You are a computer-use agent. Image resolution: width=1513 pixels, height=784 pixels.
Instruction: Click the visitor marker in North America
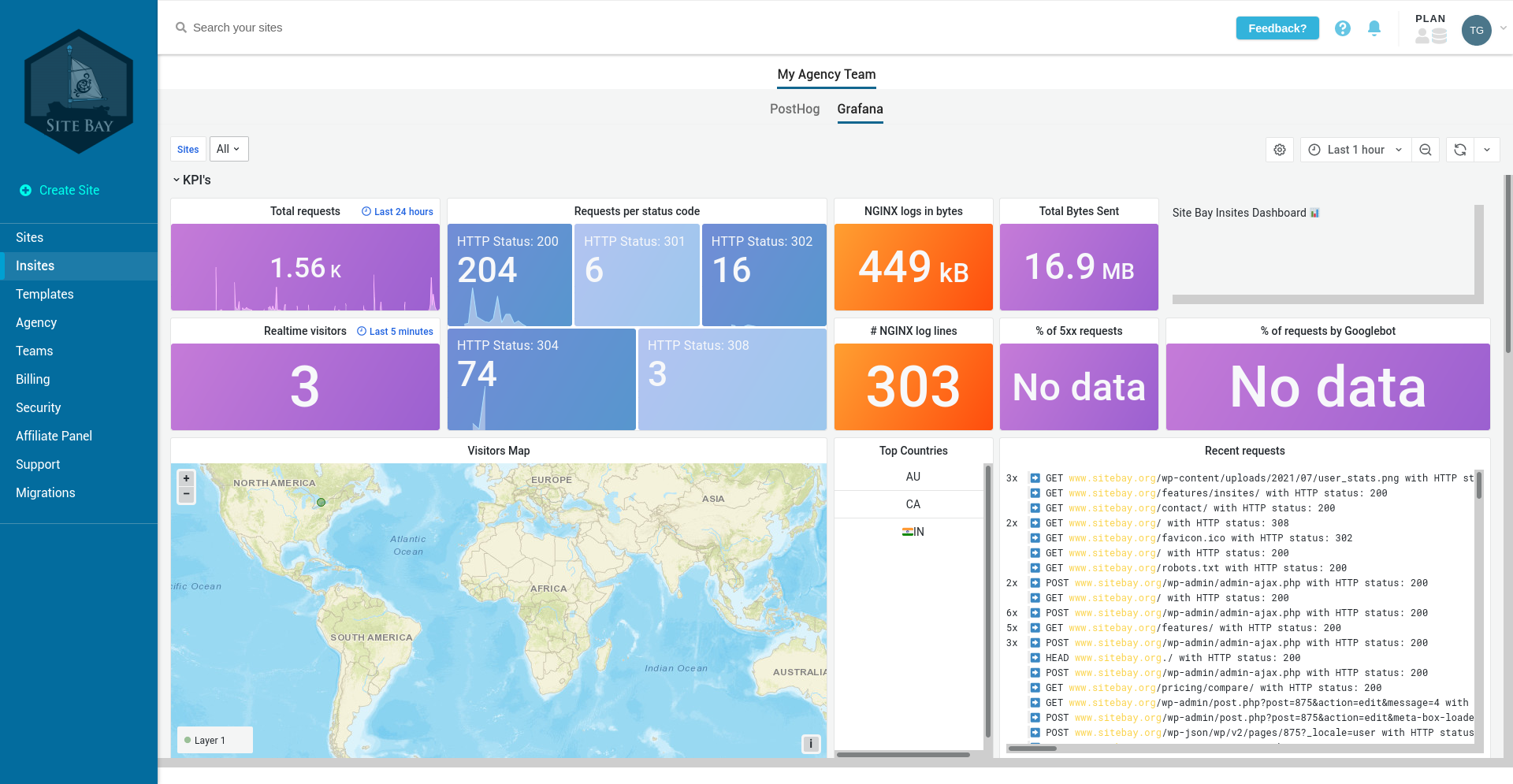click(321, 502)
